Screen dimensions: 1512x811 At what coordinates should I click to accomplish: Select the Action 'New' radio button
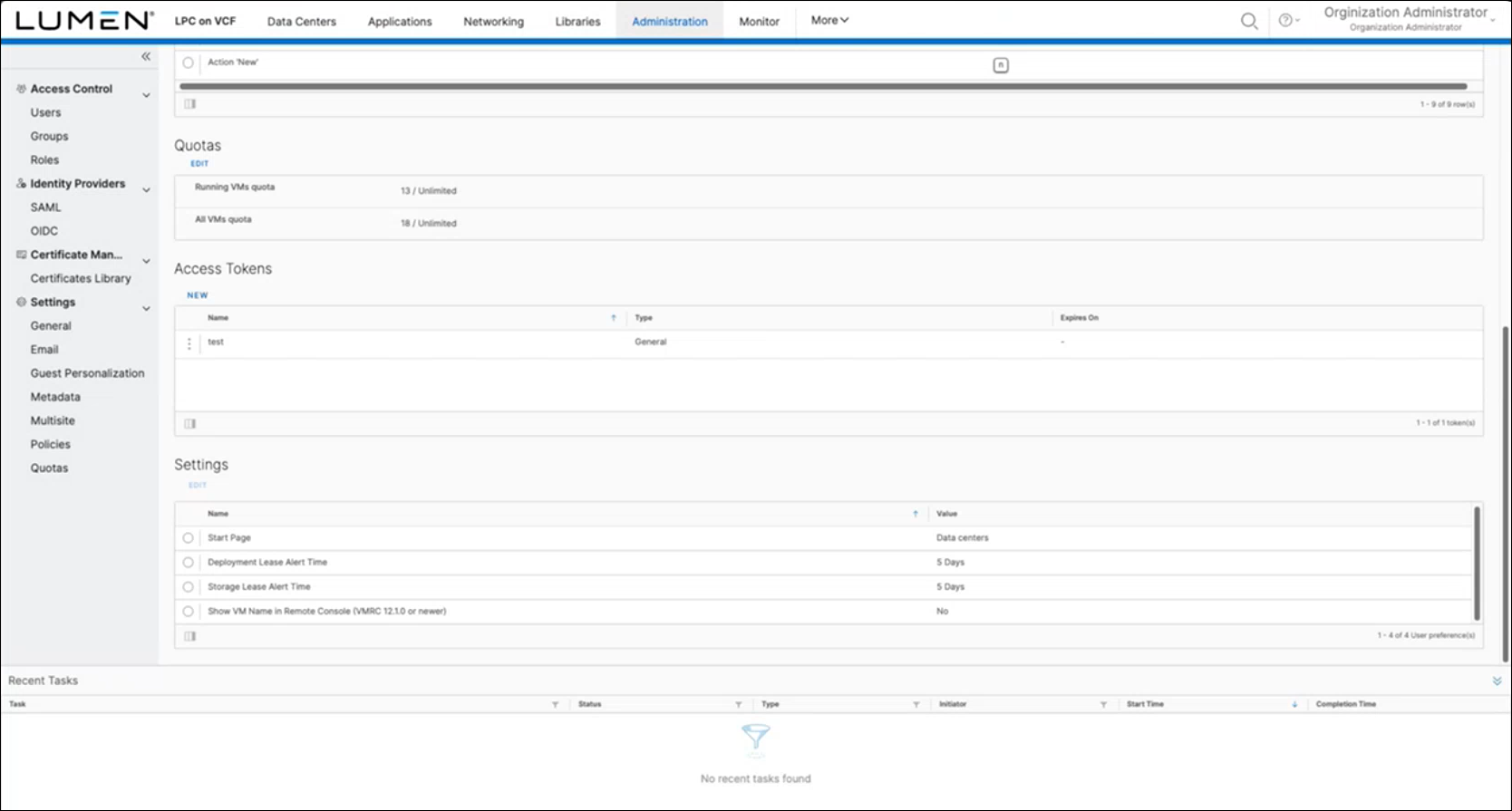tap(189, 63)
